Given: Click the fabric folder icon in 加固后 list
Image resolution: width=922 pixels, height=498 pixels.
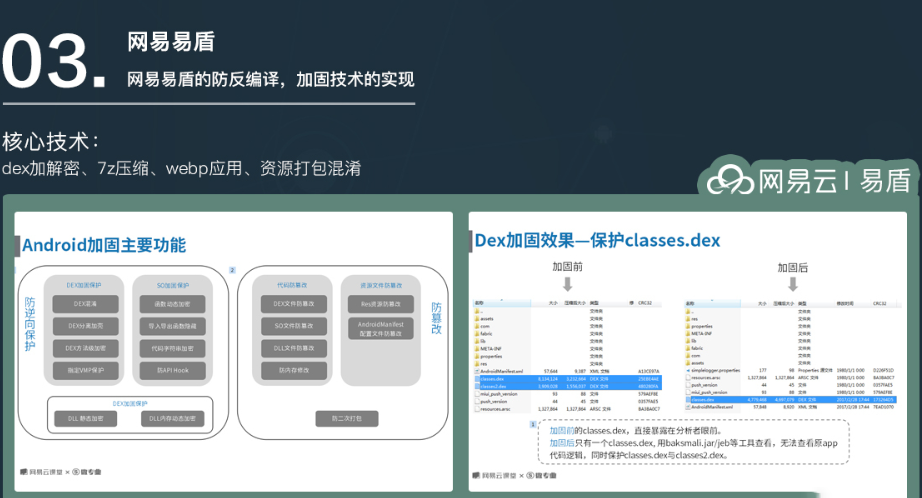Looking at the screenshot, I should click(x=688, y=348).
